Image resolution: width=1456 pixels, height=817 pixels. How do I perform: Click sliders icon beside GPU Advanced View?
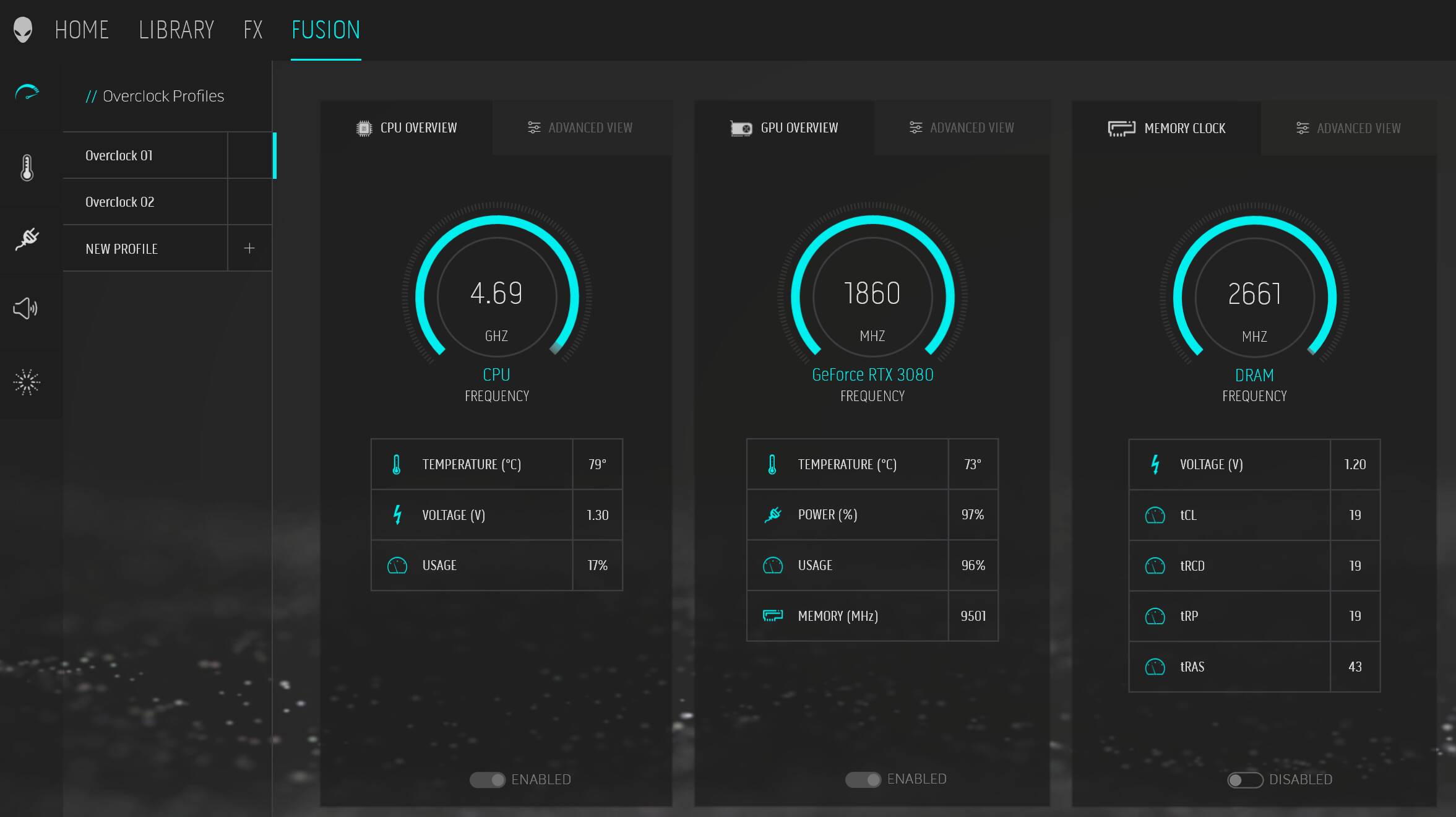point(916,128)
